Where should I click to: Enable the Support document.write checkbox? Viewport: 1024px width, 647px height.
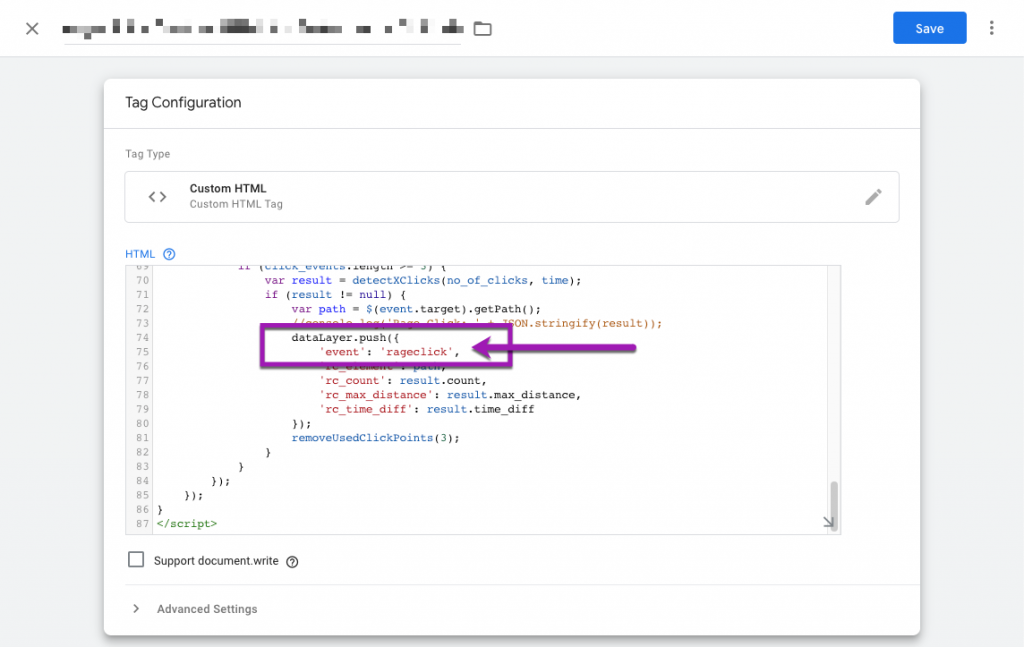(x=136, y=560)
